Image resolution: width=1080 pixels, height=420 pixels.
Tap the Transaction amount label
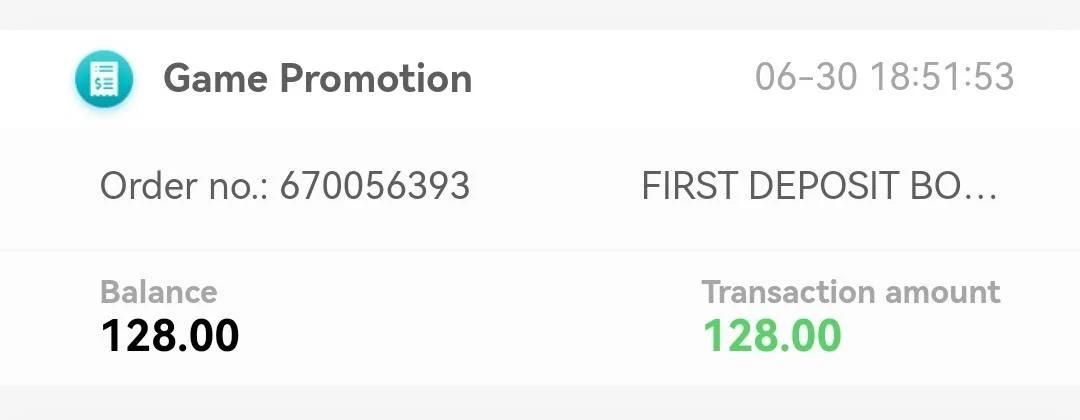(x=851, y=292)
